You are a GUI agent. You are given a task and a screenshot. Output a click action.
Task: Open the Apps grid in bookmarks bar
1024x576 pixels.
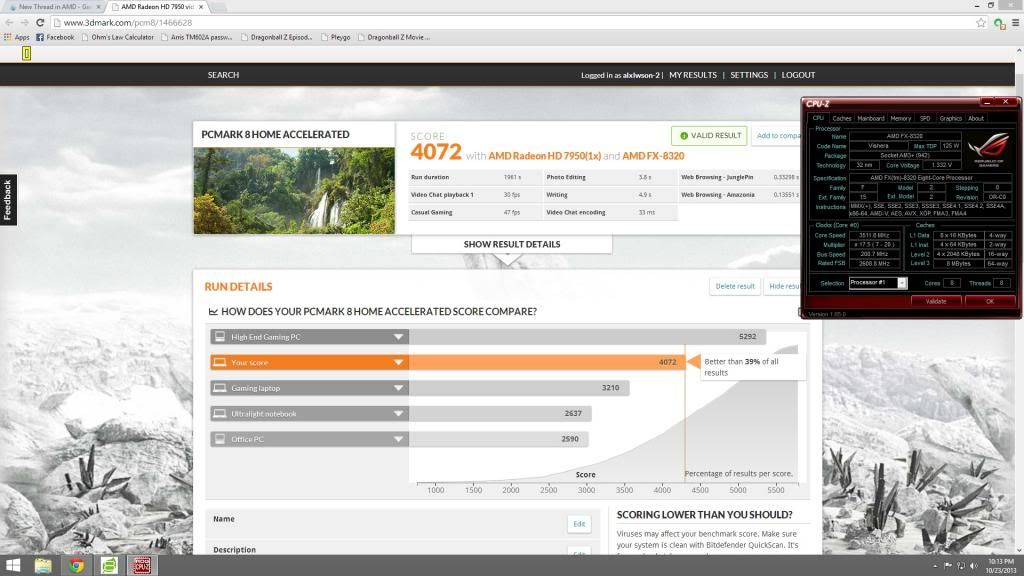(x=17, y=37)
